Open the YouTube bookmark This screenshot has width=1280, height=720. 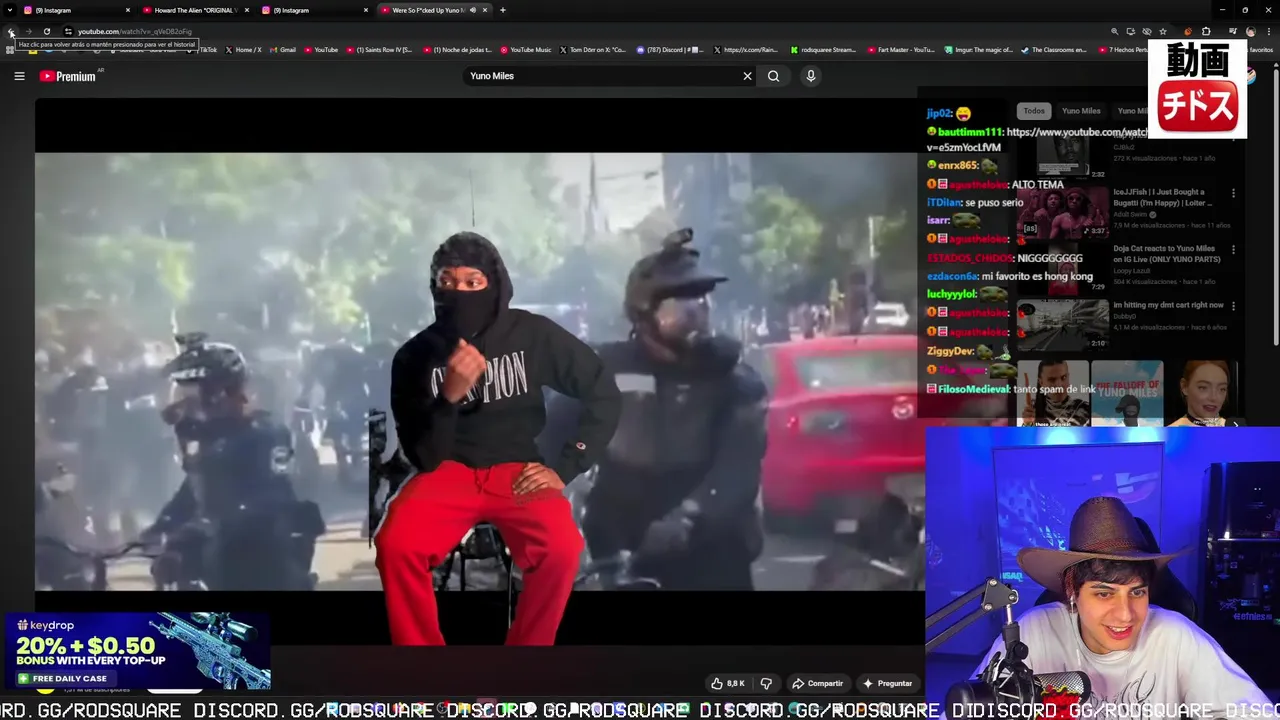321,50
